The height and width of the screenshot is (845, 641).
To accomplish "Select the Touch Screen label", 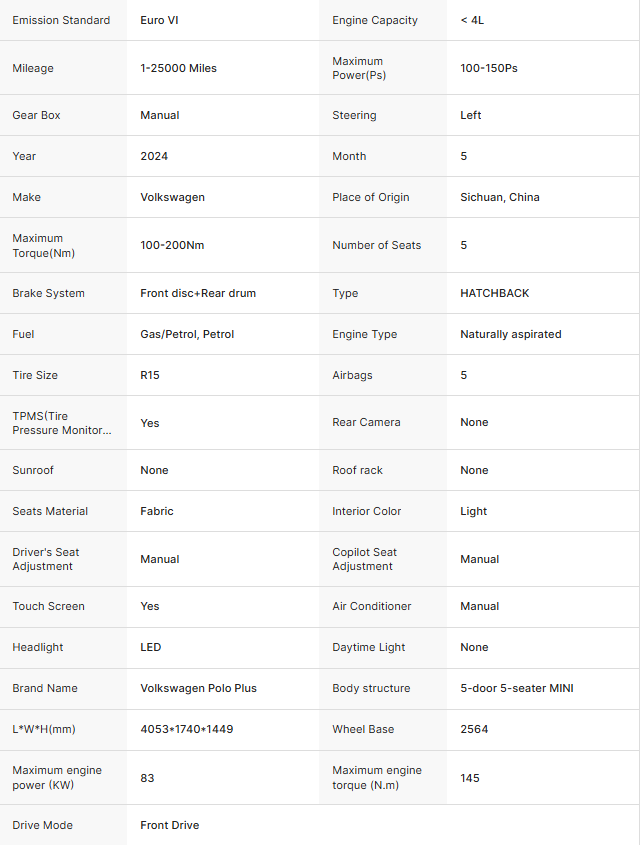I will (48, 606).
